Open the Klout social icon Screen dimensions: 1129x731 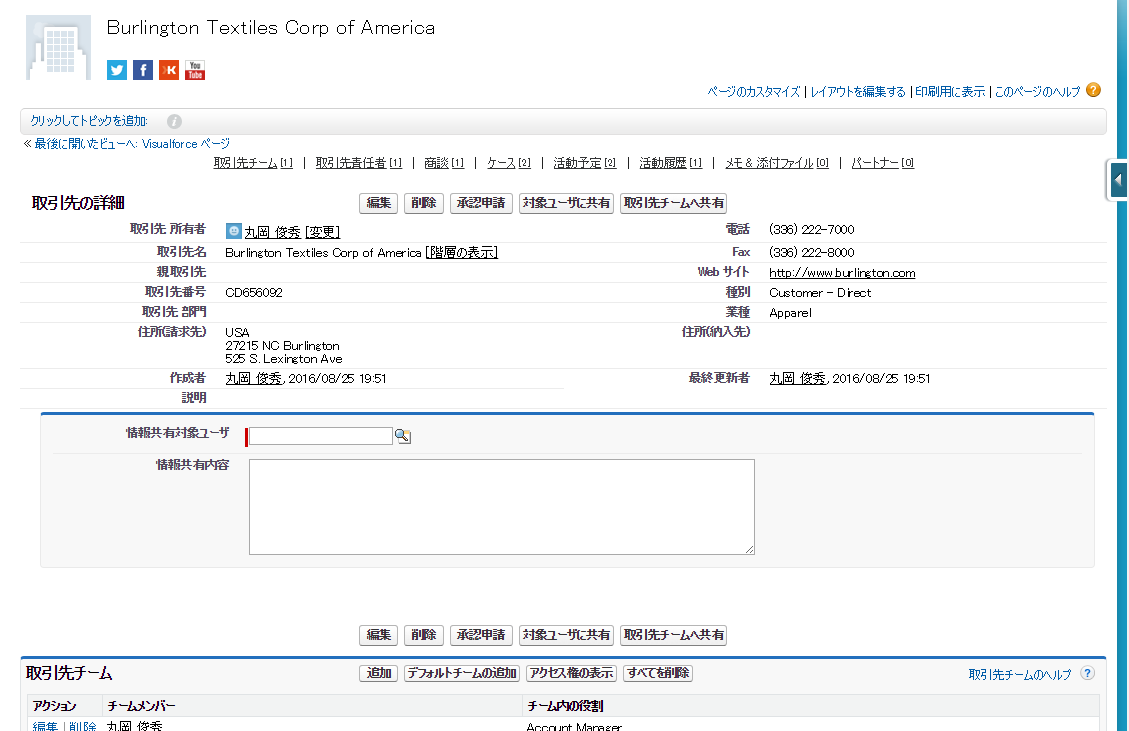pyautogui.click(x=168, y=70)
